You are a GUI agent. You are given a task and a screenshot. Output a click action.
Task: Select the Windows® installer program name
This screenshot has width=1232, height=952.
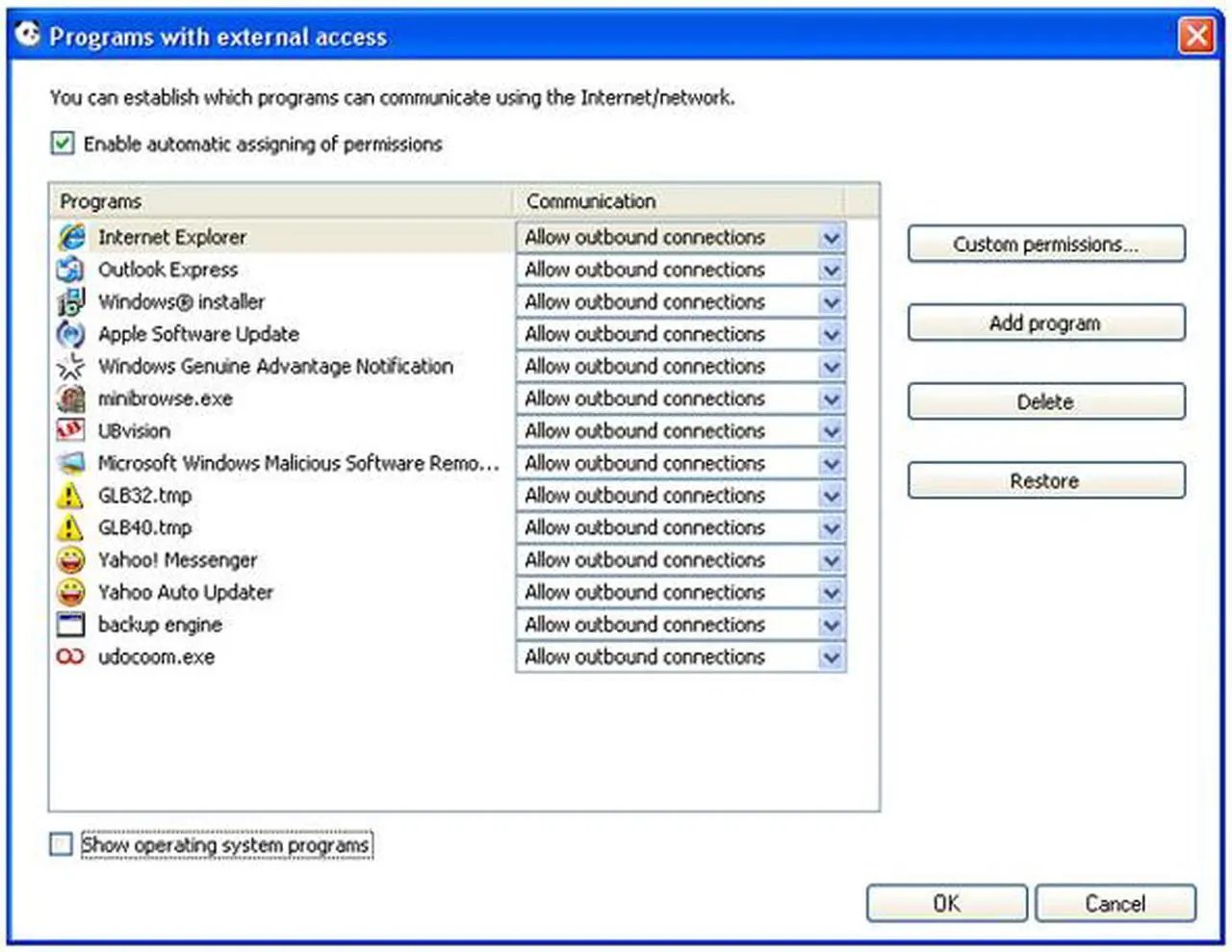pyautogui.click(x=181, y=302)
